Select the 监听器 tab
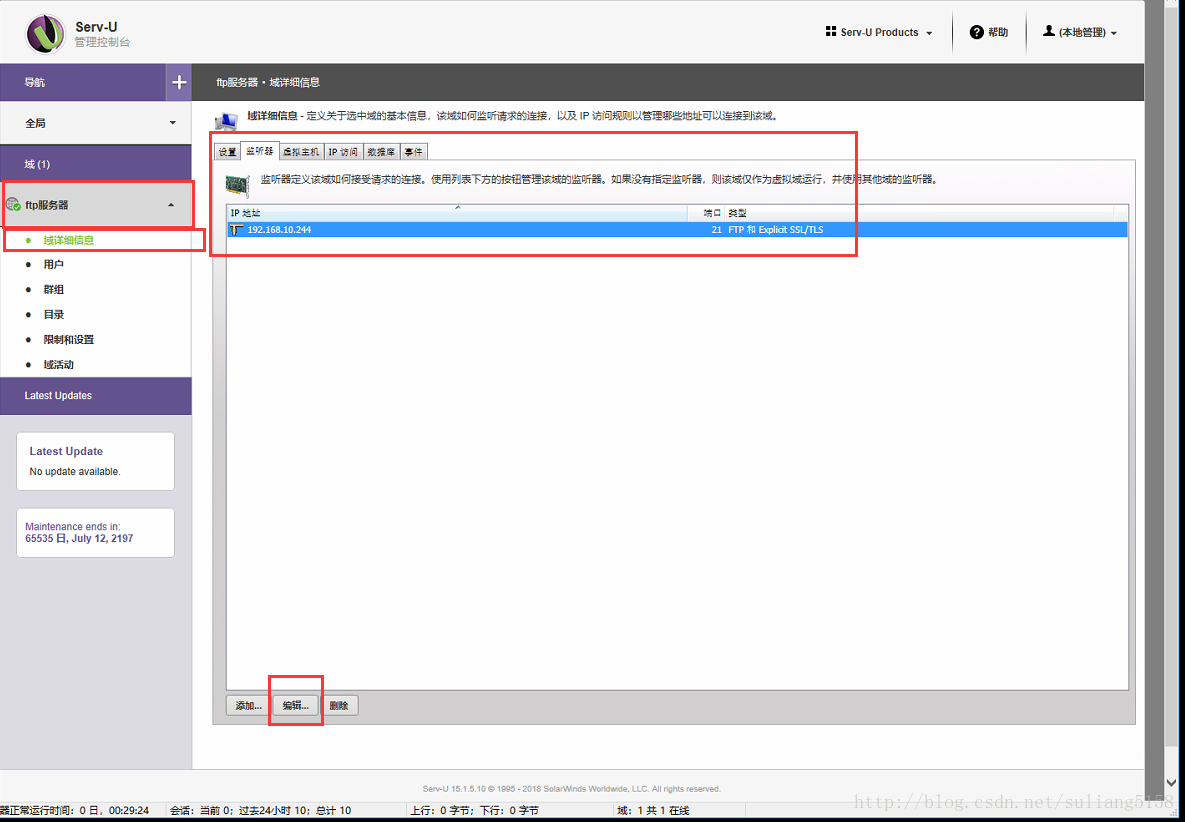Screen dimensions: 1185x822 (260, 151)
